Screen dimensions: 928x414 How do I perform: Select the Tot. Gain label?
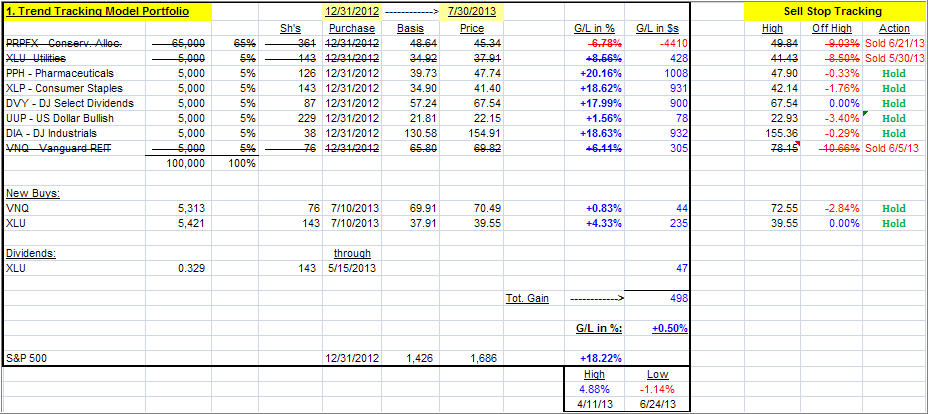(527, 299)
